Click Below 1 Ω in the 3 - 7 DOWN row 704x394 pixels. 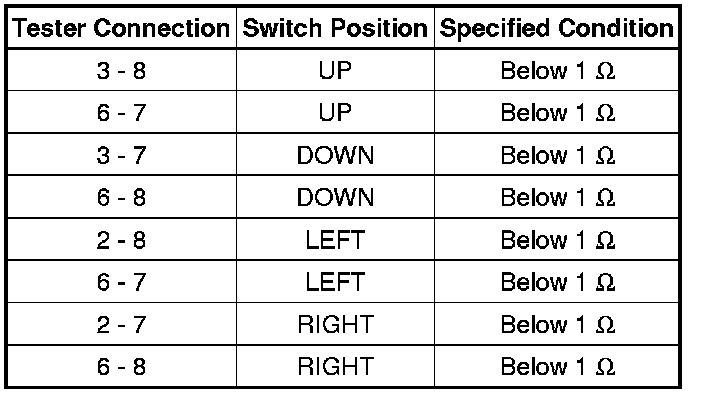(557, 155)
